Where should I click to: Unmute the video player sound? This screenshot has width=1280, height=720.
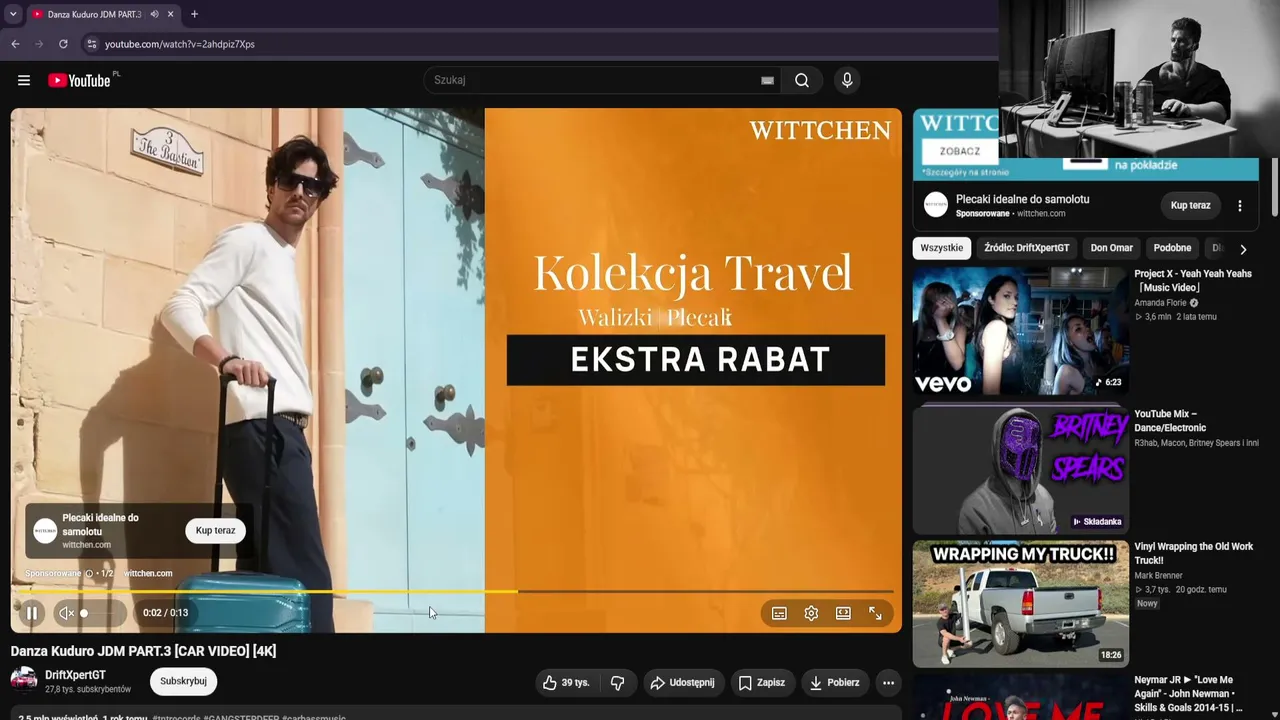point(66,613)
